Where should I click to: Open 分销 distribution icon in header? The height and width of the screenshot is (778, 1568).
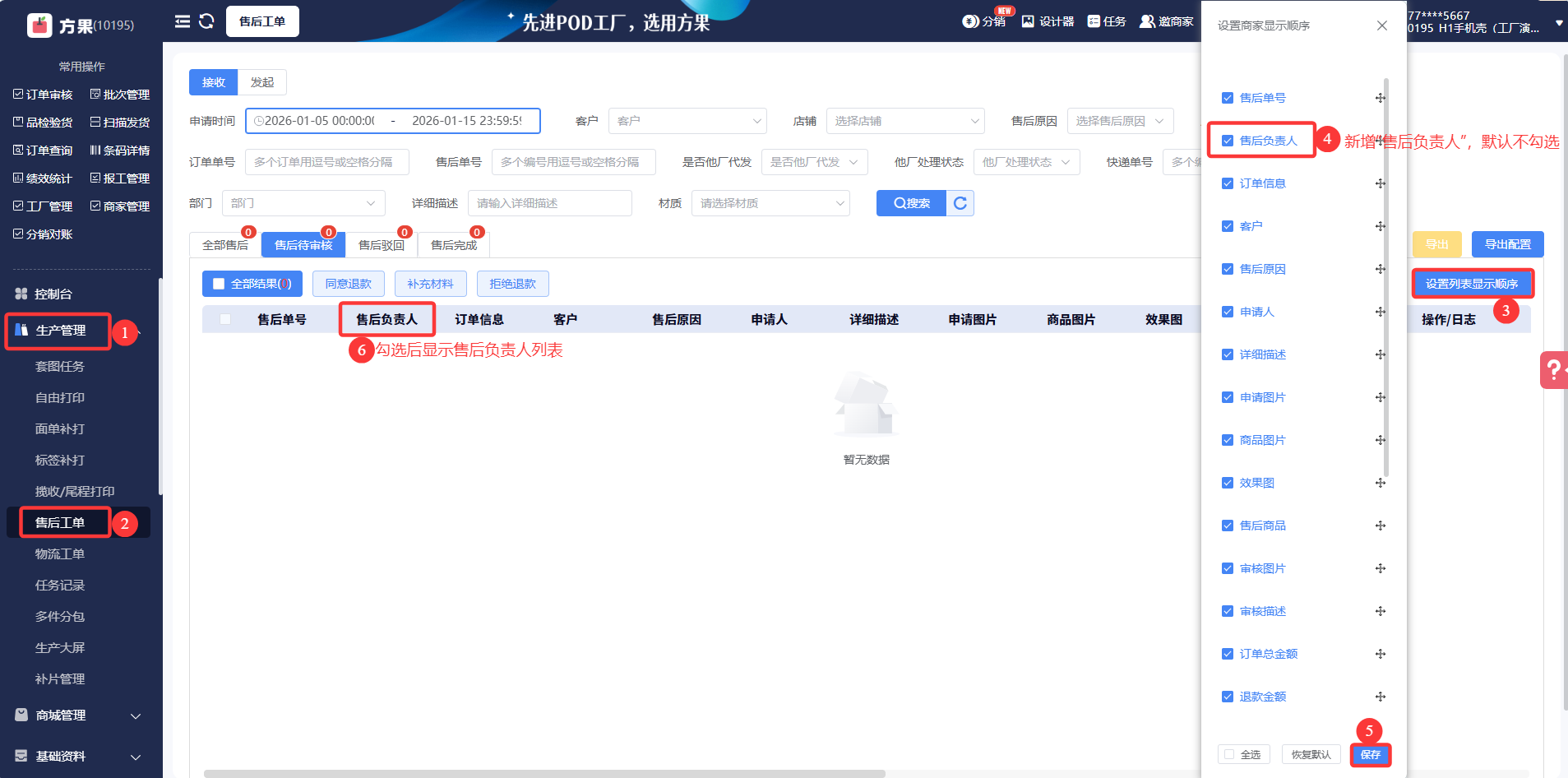click(983, 21)
